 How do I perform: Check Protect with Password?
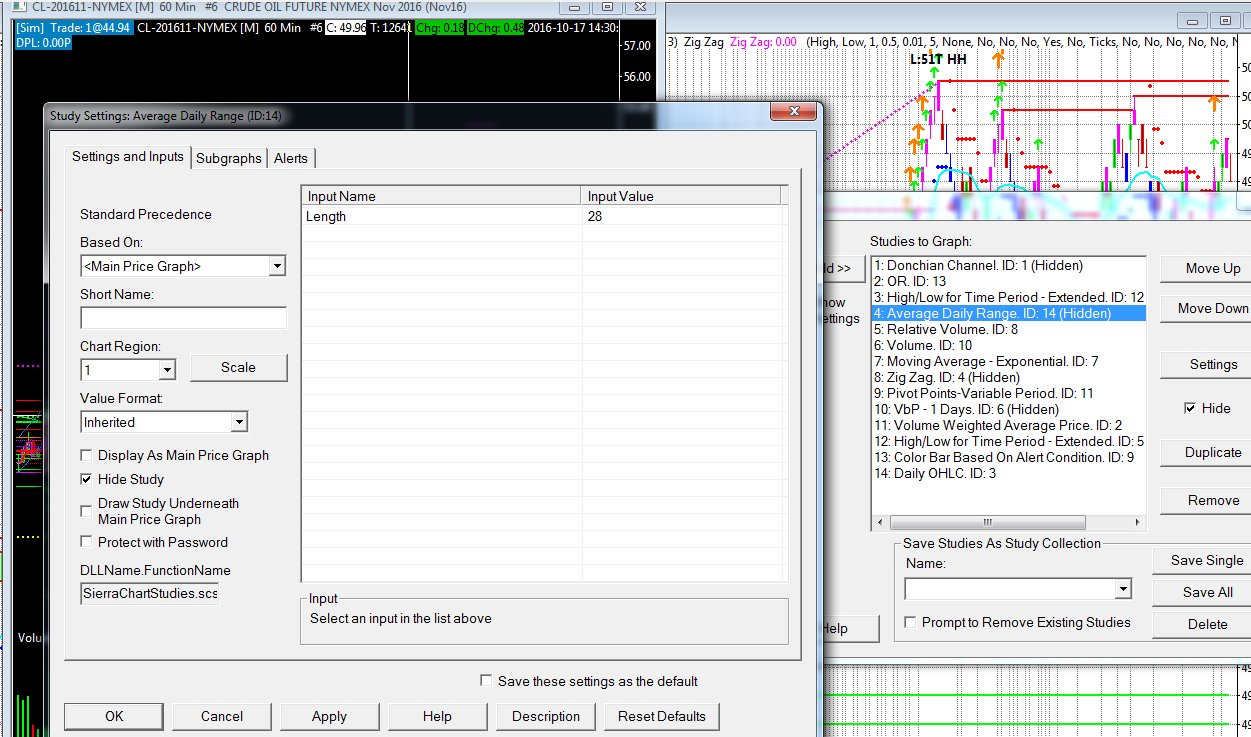tap(87, 542)
